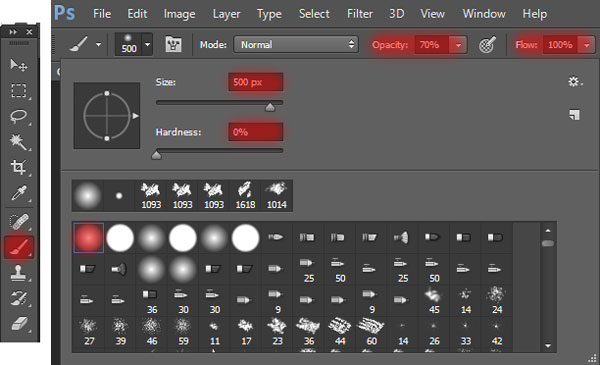Screen dimensions: 600x365
Task: Create new preset from this brush
Action: (574, 115)
